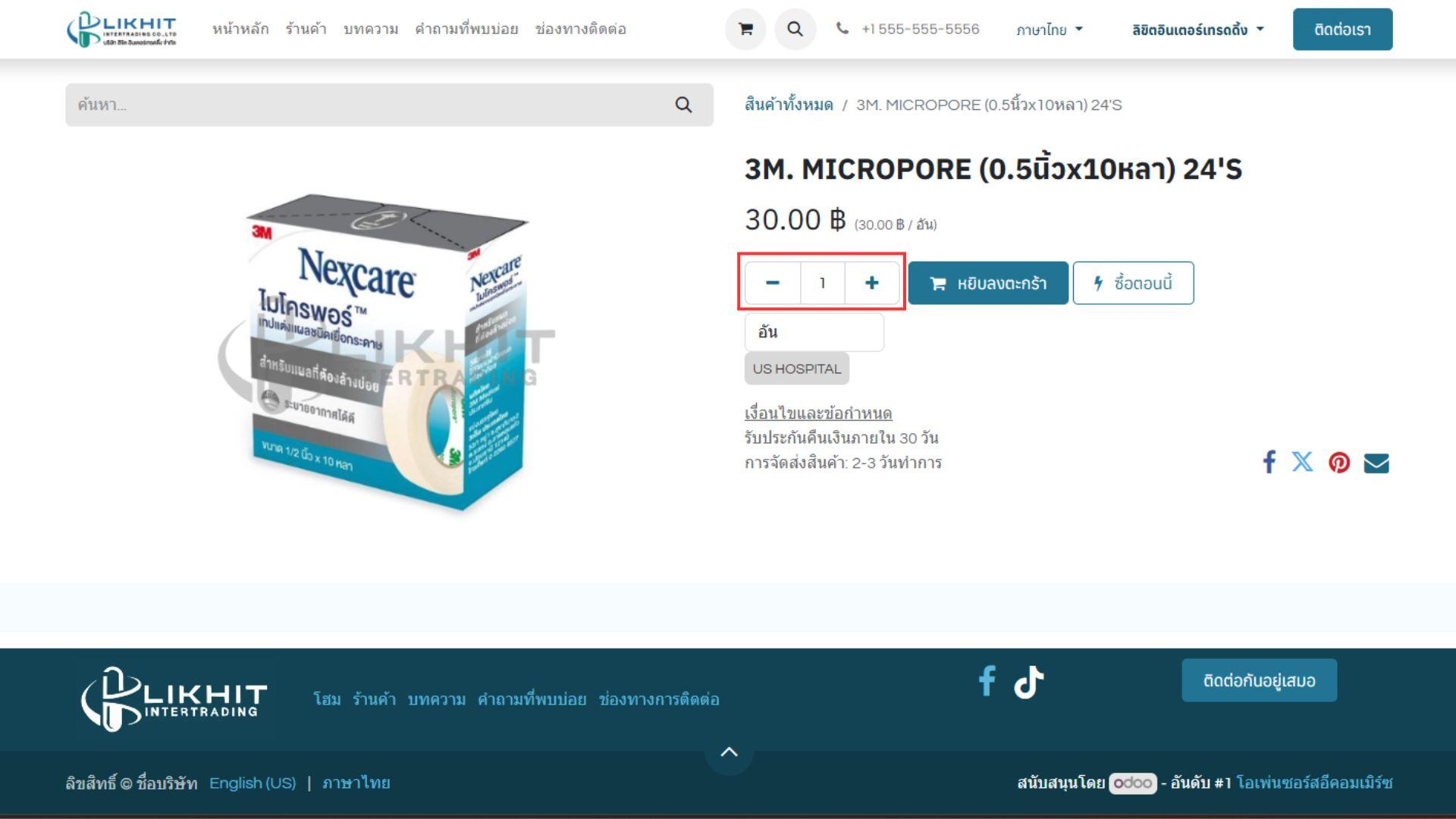The width and height of the screenshot is (1456, 819).
Task: Click the หยิบลงตะกร้า add to cart button
Action: (988, 283)
